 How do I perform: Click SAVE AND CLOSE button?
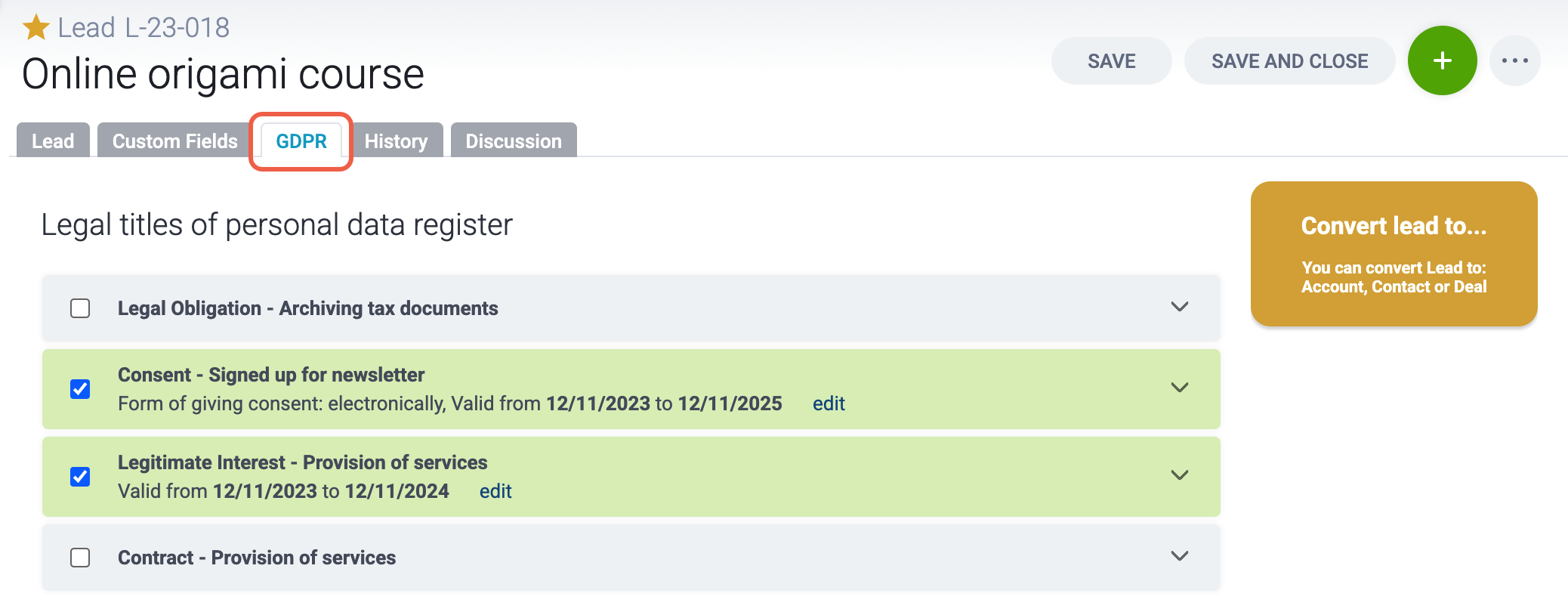[1289, 61]
